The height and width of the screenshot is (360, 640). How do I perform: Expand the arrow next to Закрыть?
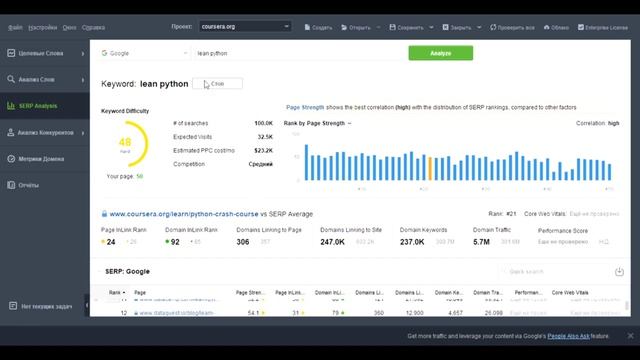tap(479, 27)
